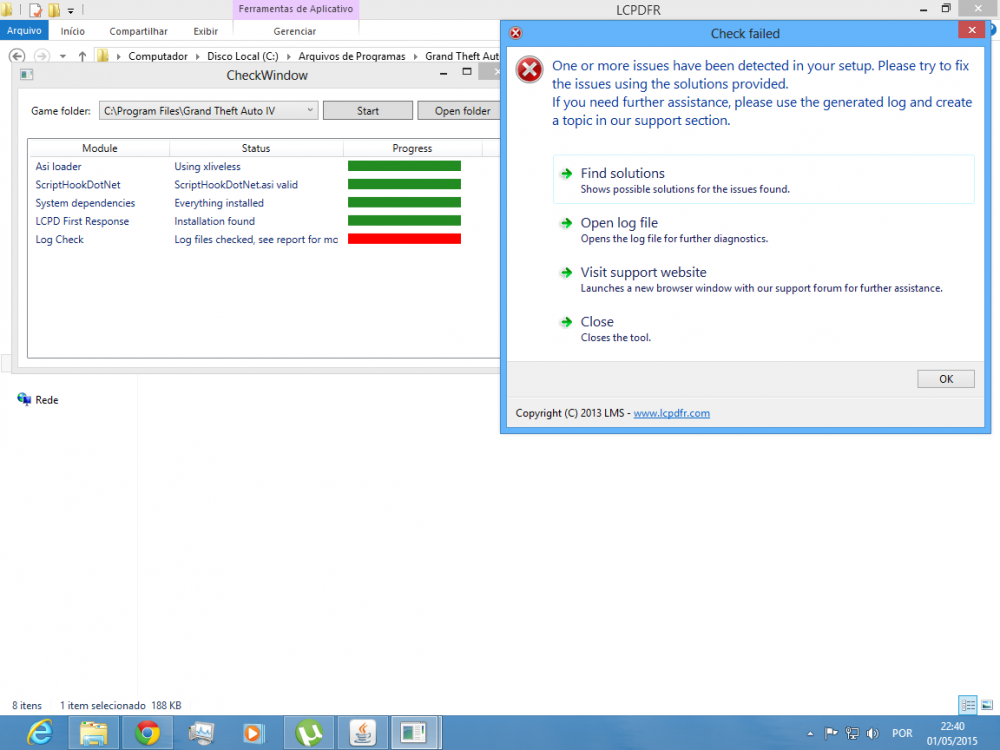Expand the Game folder path dropdown
The image size is (1000, 750).
pos(310,110)
